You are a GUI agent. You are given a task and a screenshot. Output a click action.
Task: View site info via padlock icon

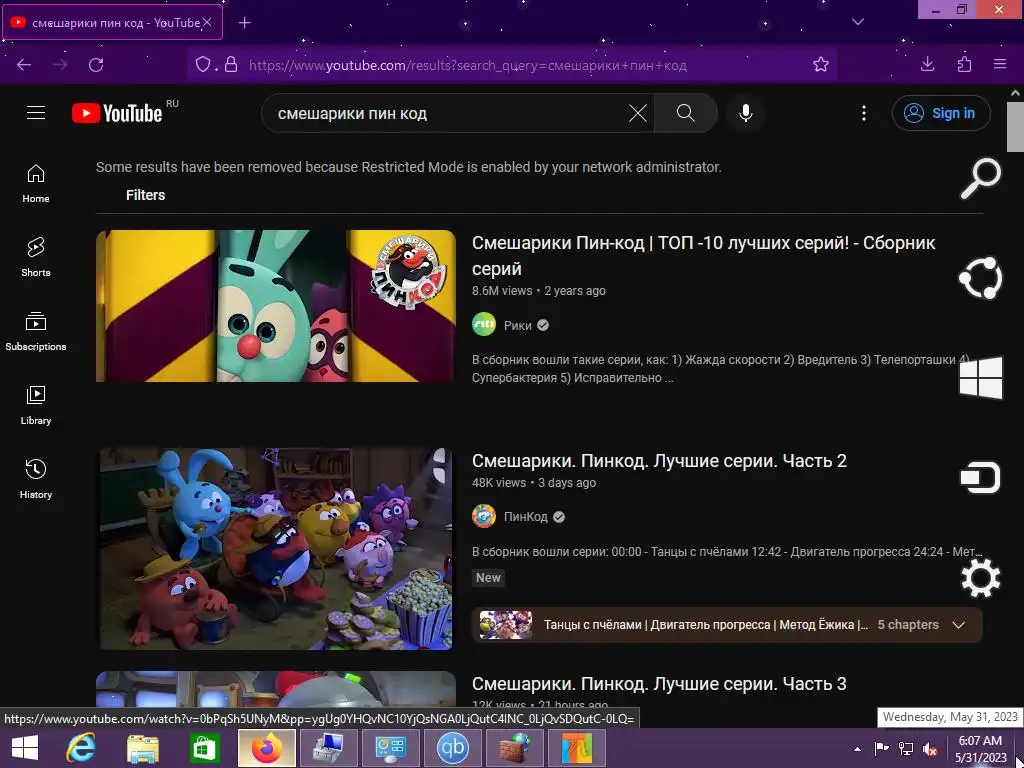tap(231, 65)
